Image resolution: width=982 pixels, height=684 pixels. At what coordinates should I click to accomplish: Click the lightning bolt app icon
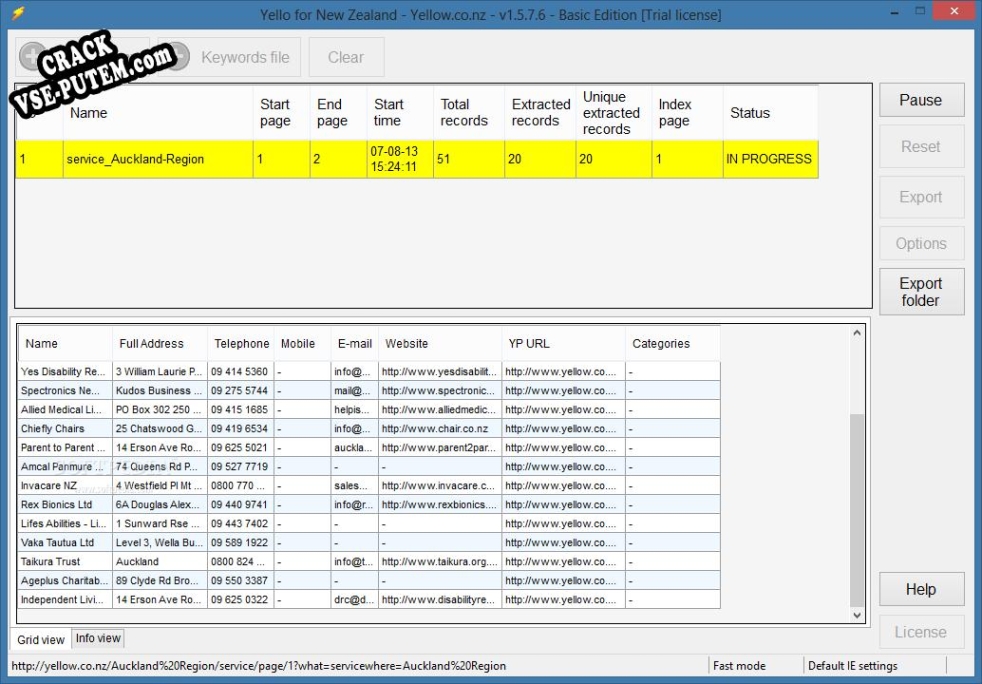[x=18, y=13]
